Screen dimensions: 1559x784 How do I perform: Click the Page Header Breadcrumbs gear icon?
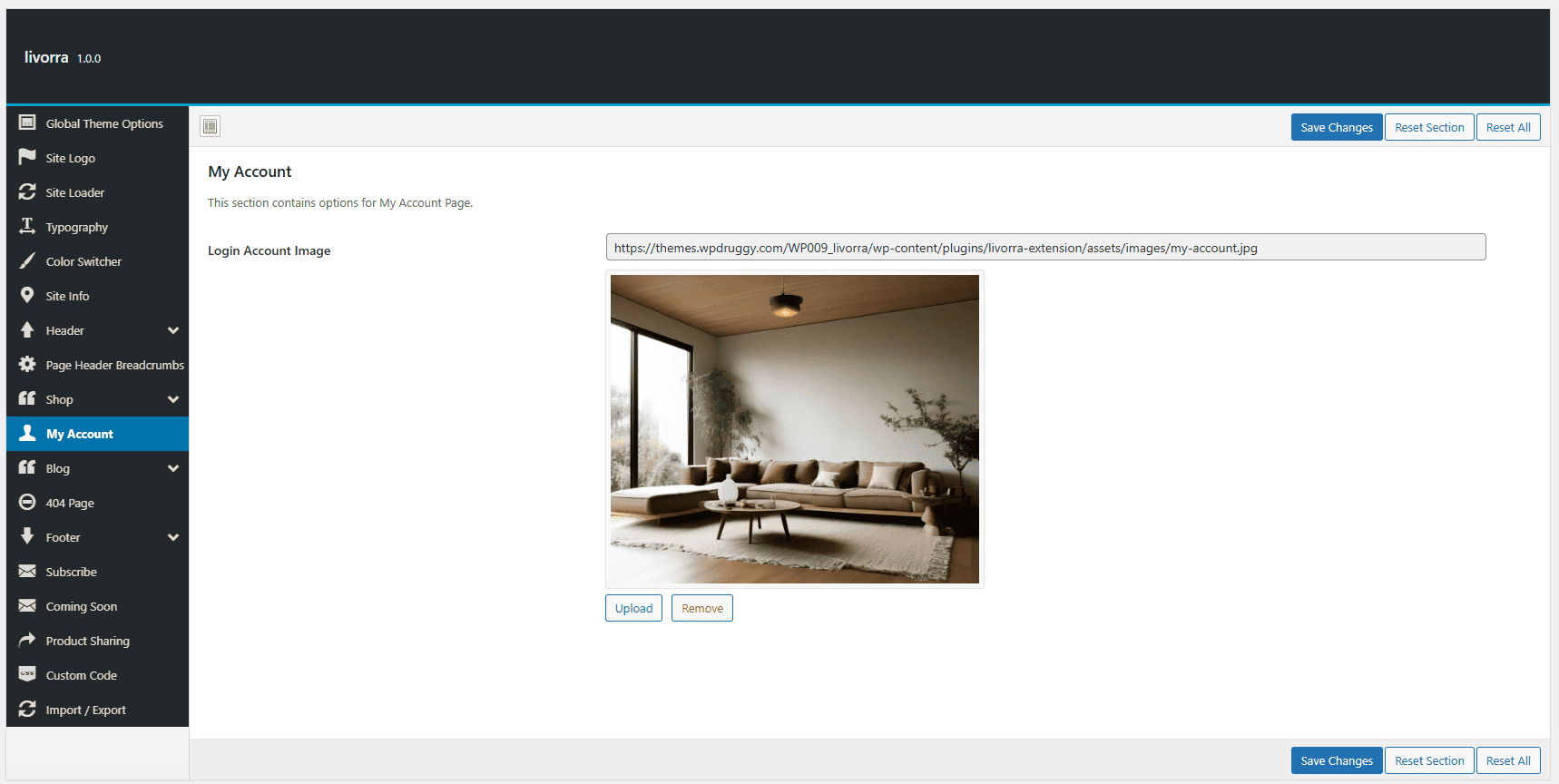[27, 364]
